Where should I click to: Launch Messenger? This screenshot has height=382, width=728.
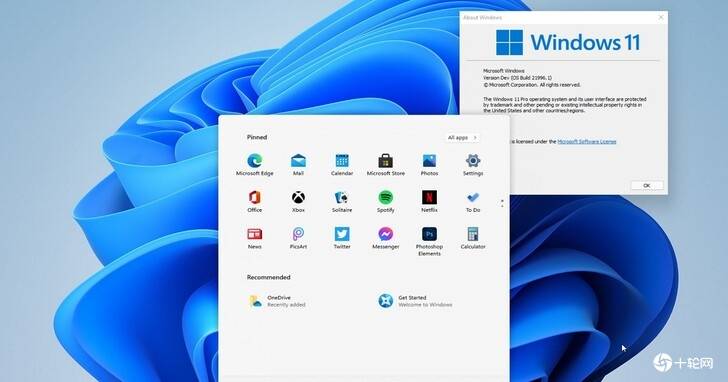(385, 238)
